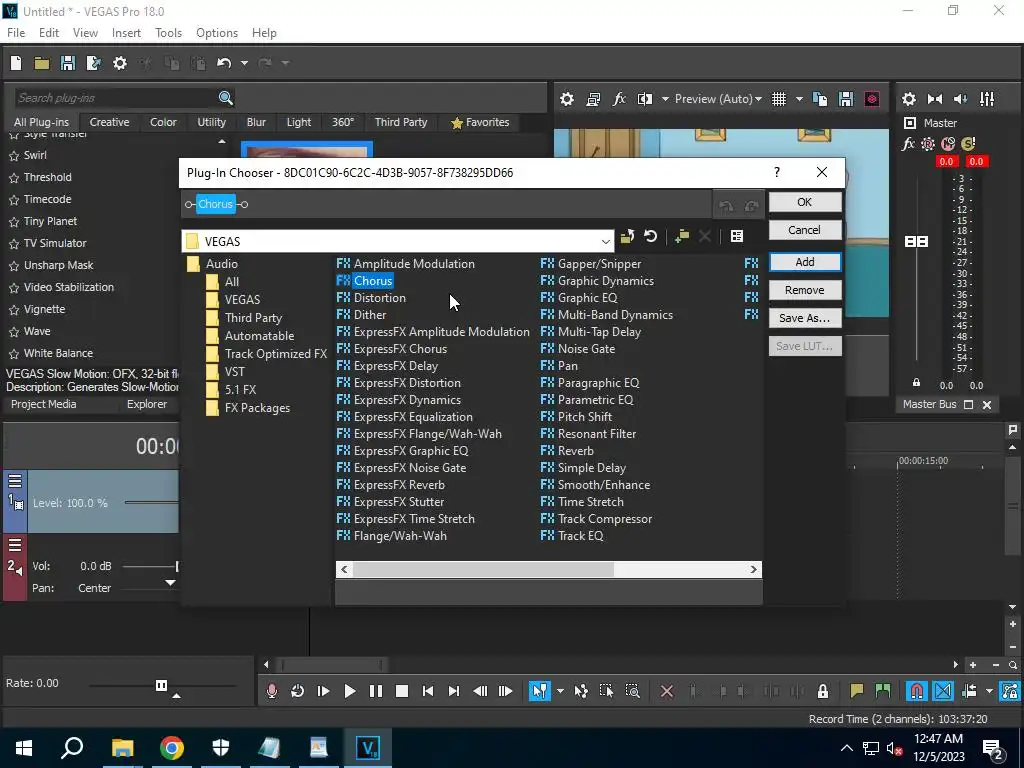Screen dimensions: 1024x768
Task: Undo the last action in the main toolbar
Action: tap(224, 63)
